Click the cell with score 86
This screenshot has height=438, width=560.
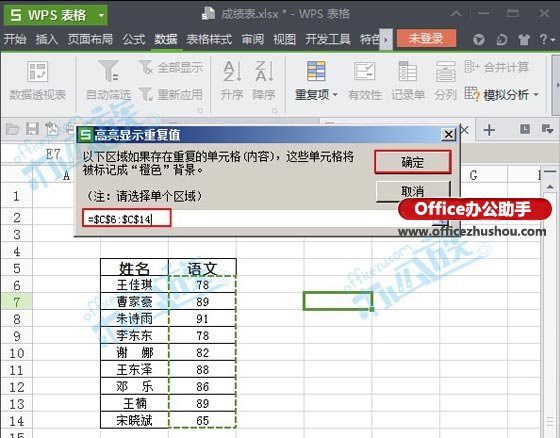pyautogui.click(x=202, y=386)
